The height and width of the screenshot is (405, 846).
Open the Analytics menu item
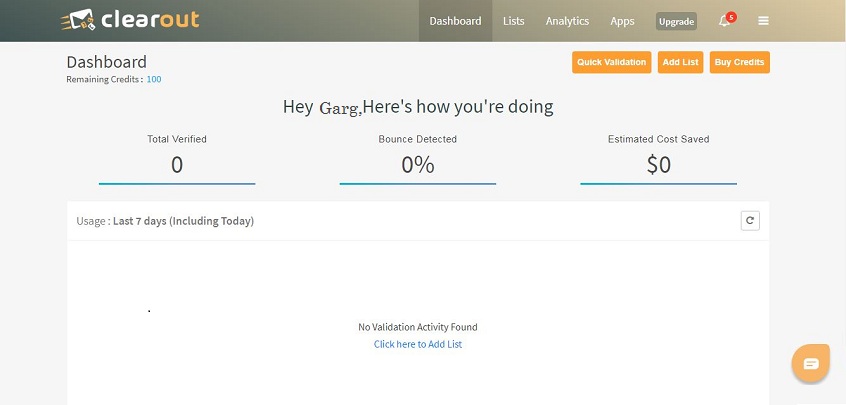567,21
